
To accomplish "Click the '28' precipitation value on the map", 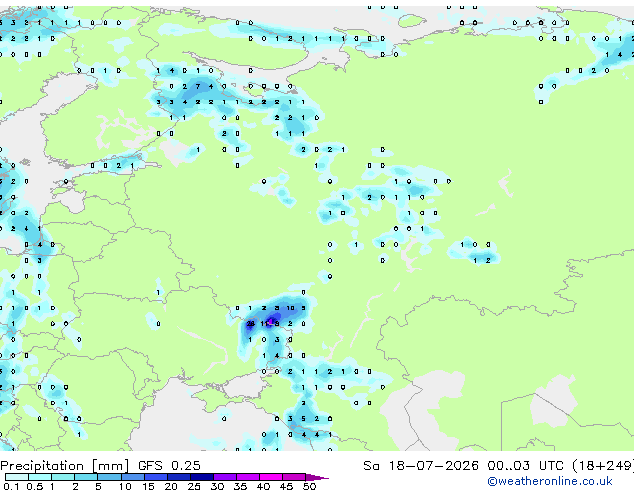I will (x=251, y=323).
